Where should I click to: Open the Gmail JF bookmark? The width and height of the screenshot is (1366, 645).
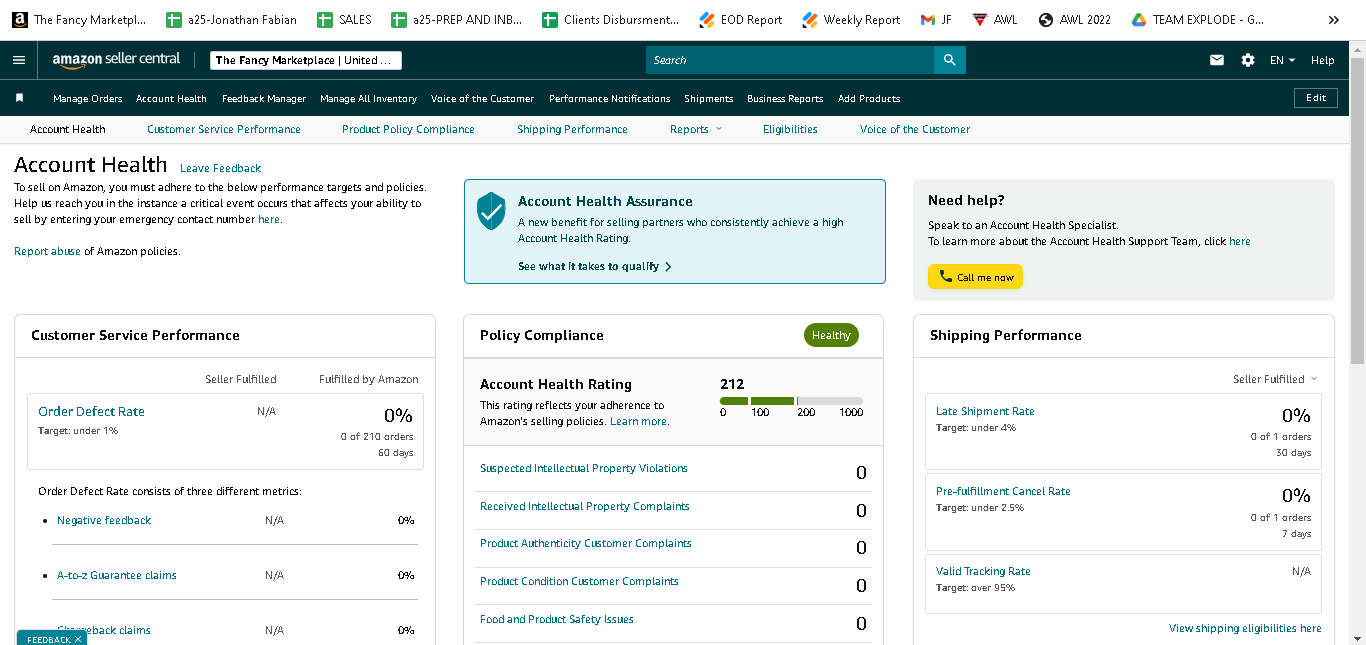[x=936, y=20]
